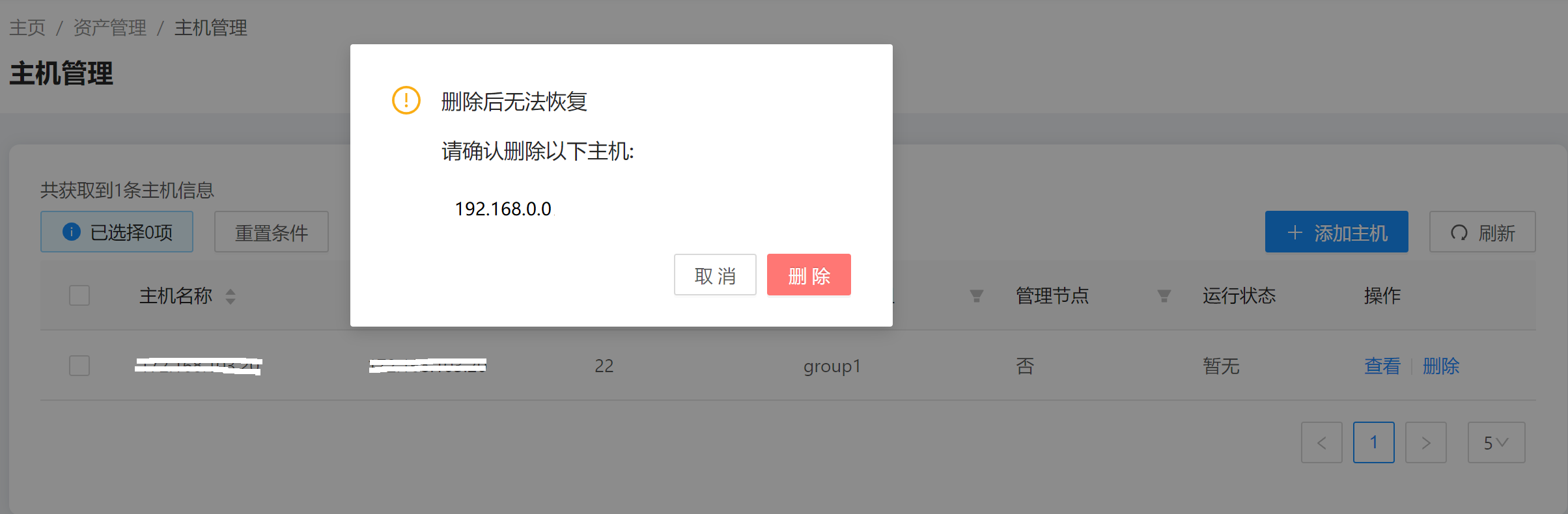The height and width of the screenshot is (514, 1568).
Task: Navigate to 主页 in the breadcrumb
Action: [x=27, y=28]
